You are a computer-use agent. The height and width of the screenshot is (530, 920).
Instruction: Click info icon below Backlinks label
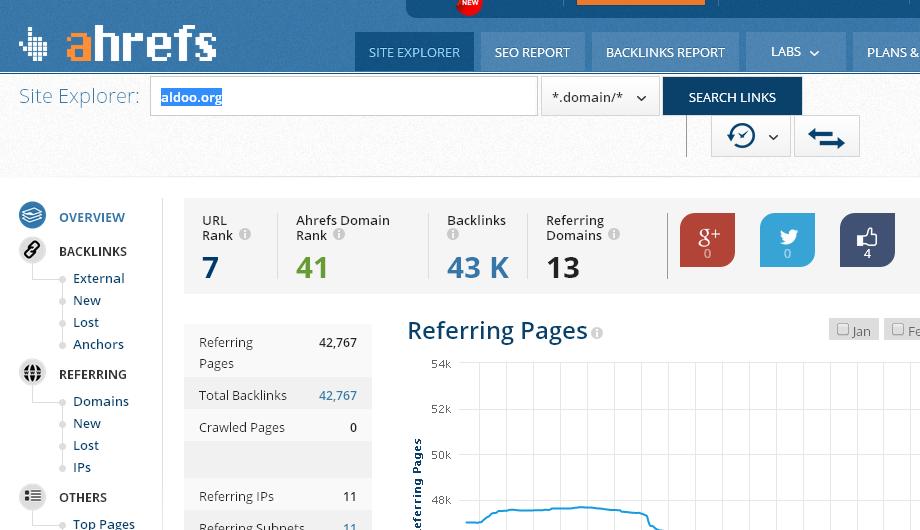[x=452, y=234]
